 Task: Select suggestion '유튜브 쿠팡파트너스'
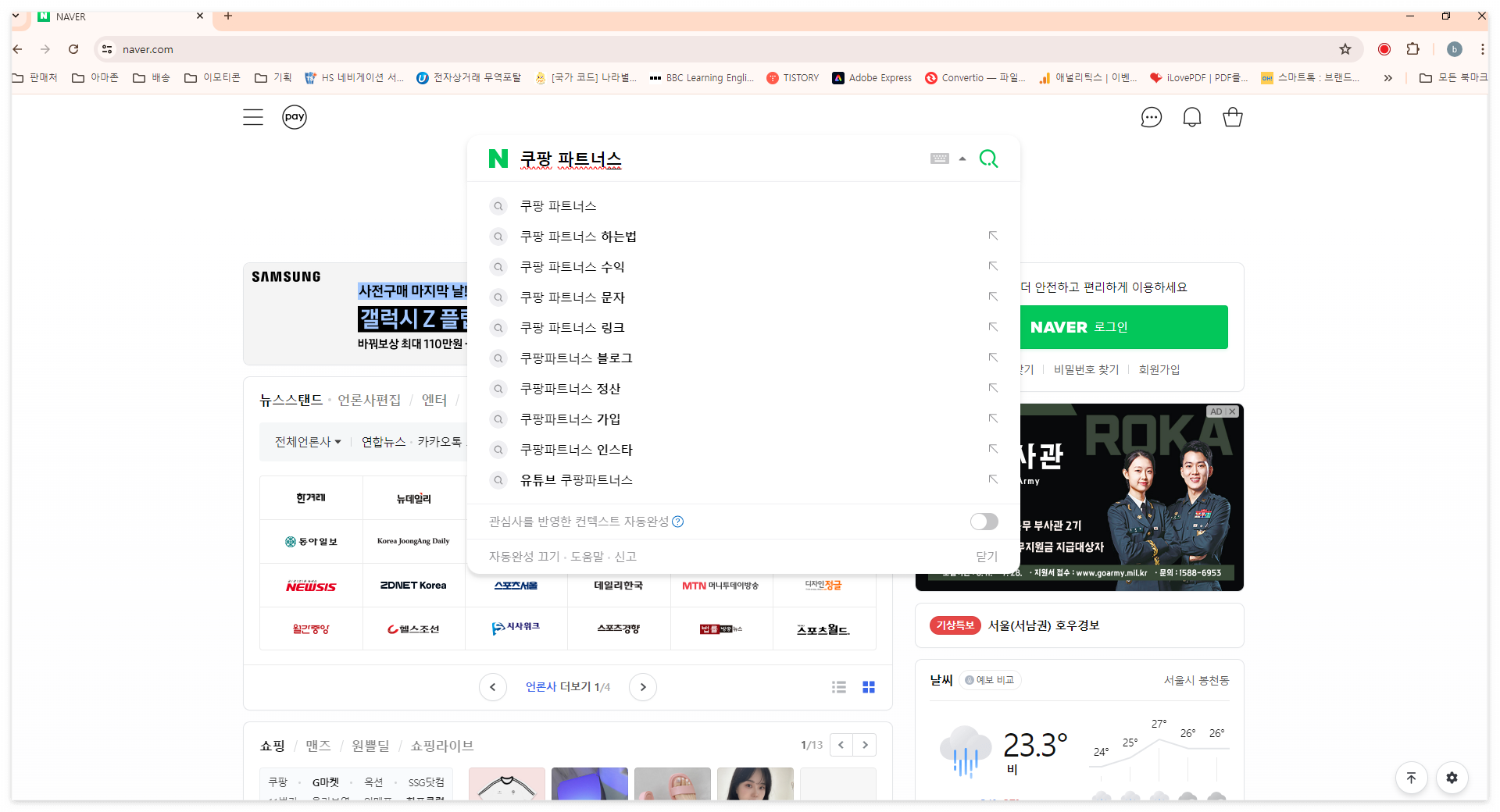577,480
